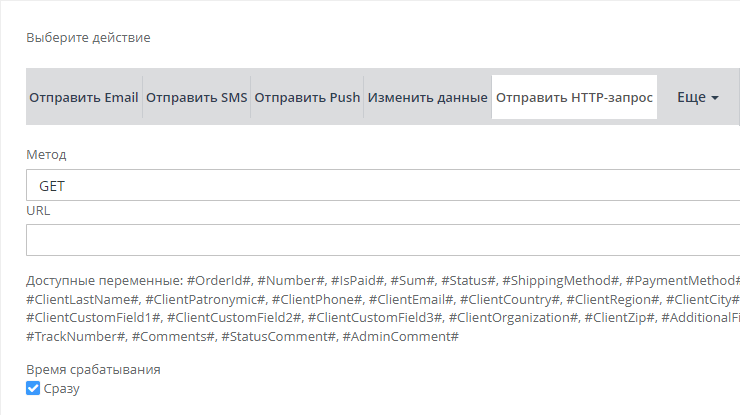This screenshot has width=740, height=415.
Task: Click the #Status# variable
Action: pos(469,281)
